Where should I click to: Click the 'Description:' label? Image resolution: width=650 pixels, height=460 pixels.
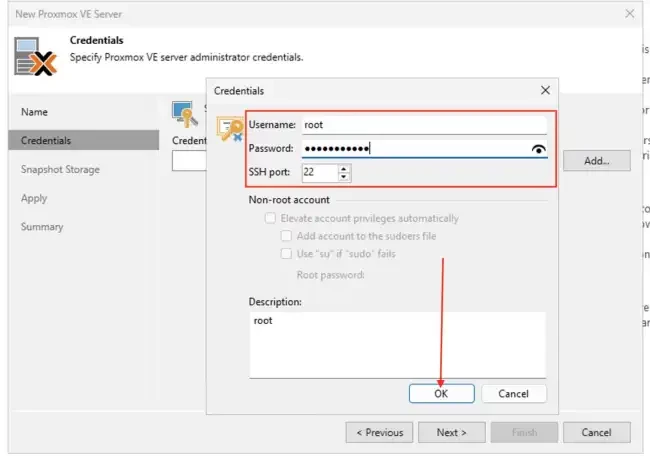[x=275, y=302]
